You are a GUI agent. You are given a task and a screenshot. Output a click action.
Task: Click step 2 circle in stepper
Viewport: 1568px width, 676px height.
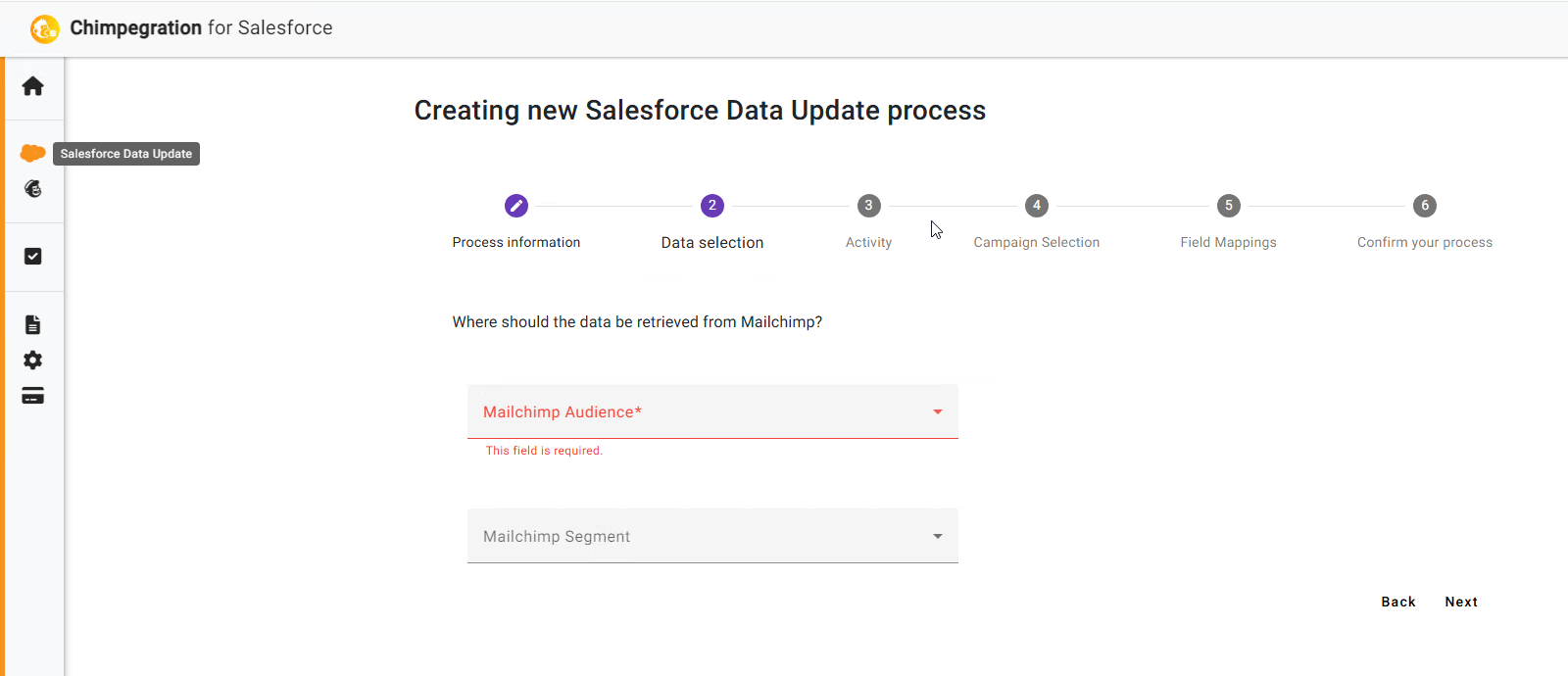point(712,206)
